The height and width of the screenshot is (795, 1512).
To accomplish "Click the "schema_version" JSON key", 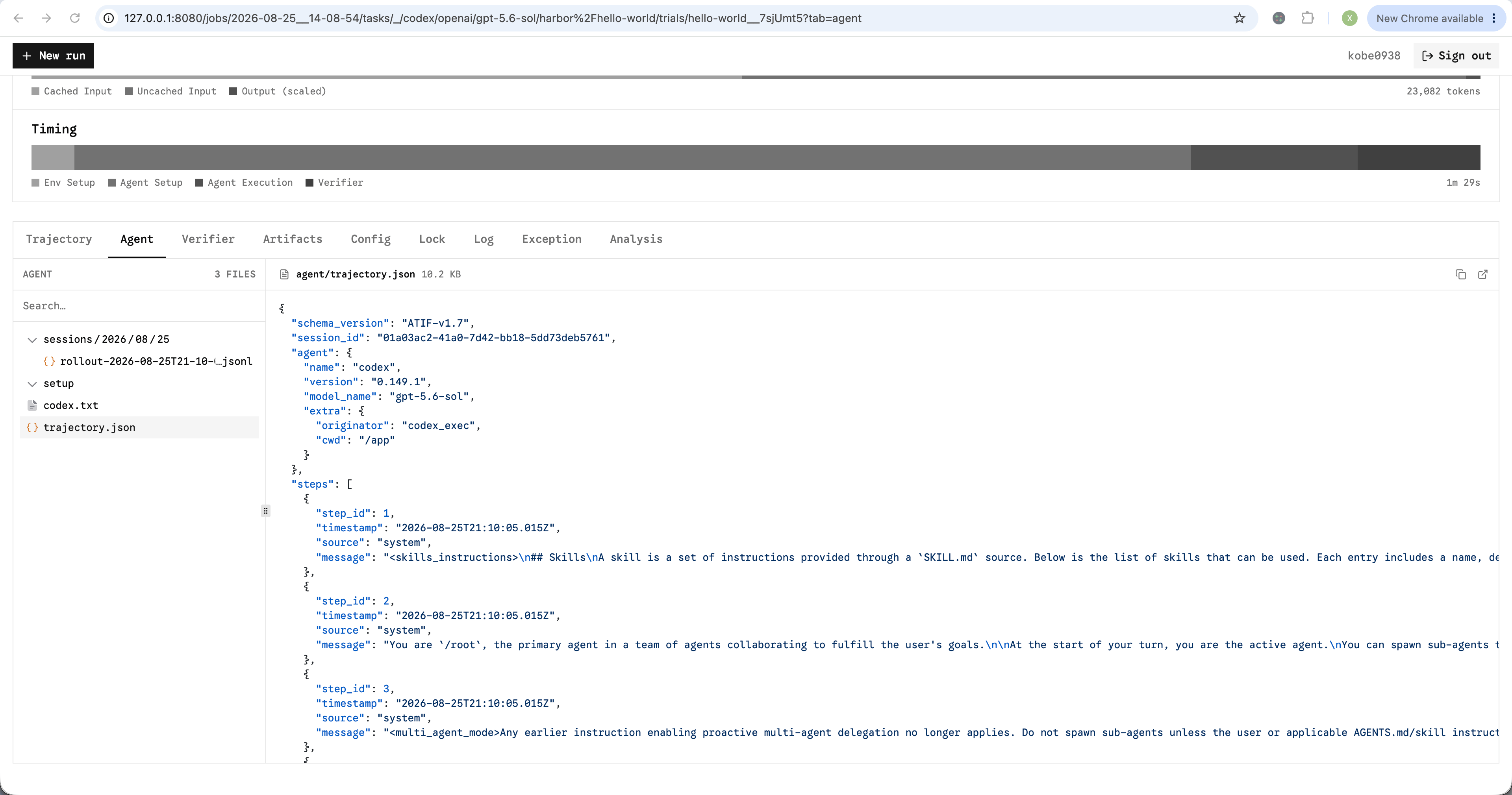I will point(341,323).
